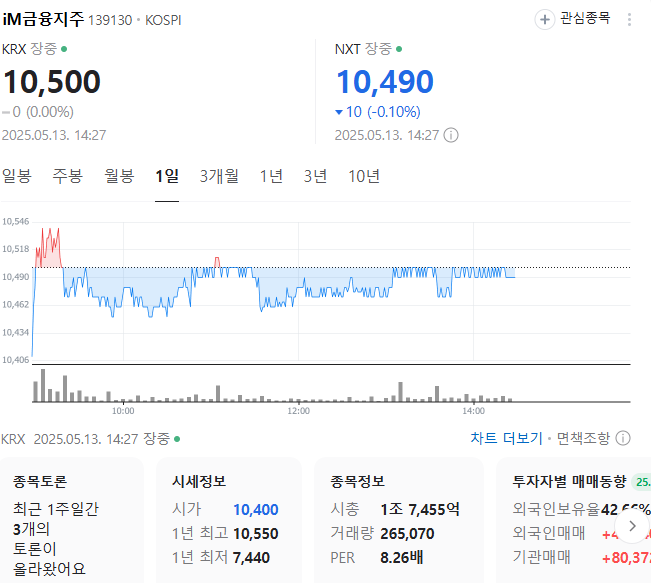The width and height of the screenshot is (651, 583).
Task: Open the 종목정보 card
Action: [x=399, y=520]
